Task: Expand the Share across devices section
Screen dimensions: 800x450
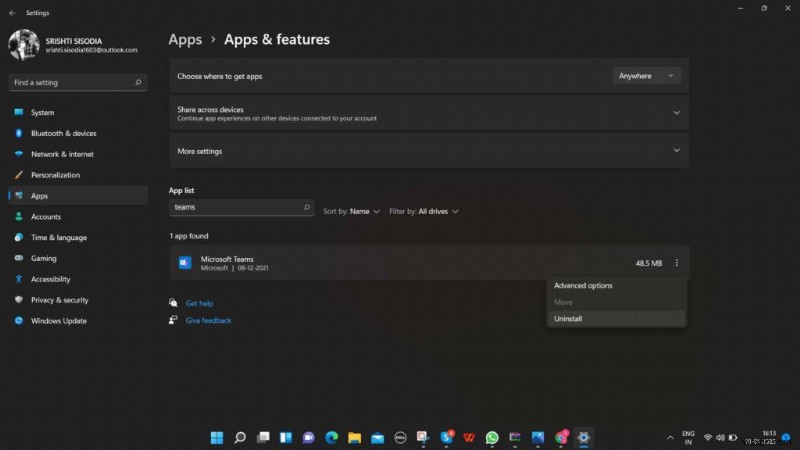Action: click(429, 113)
